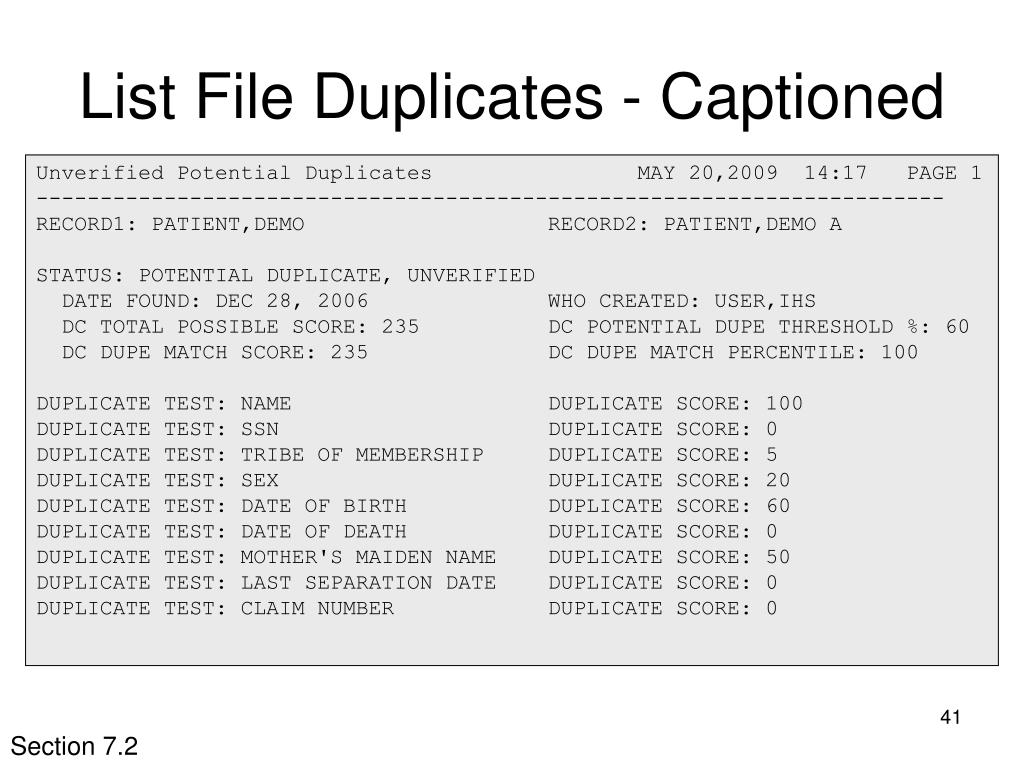Image resolution: width=1024 pixels, height=768 pixels.
Task: Click the "DC TOTAL POSSIBLE SCORE: 235" line
Action: [240, 327]
